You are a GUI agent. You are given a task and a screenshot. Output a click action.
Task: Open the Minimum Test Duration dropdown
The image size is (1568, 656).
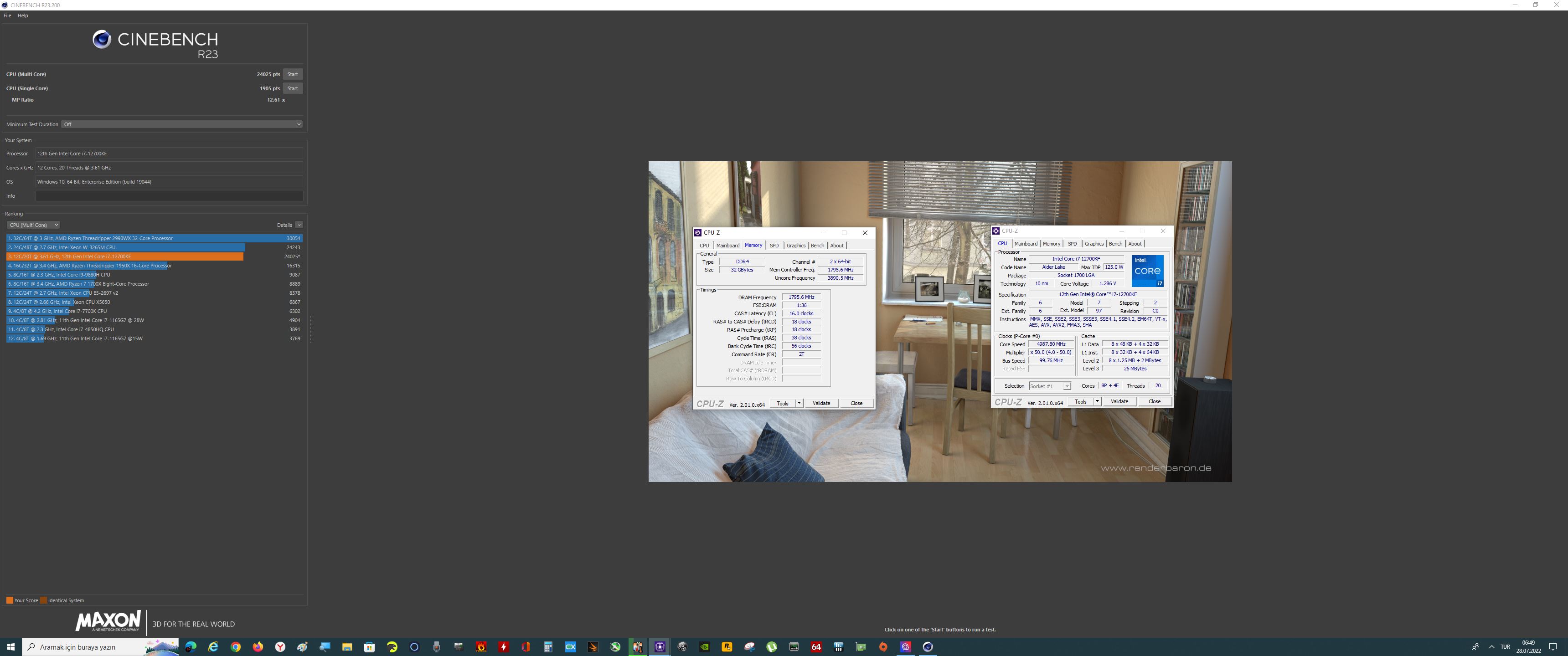[x=182, y=124]
